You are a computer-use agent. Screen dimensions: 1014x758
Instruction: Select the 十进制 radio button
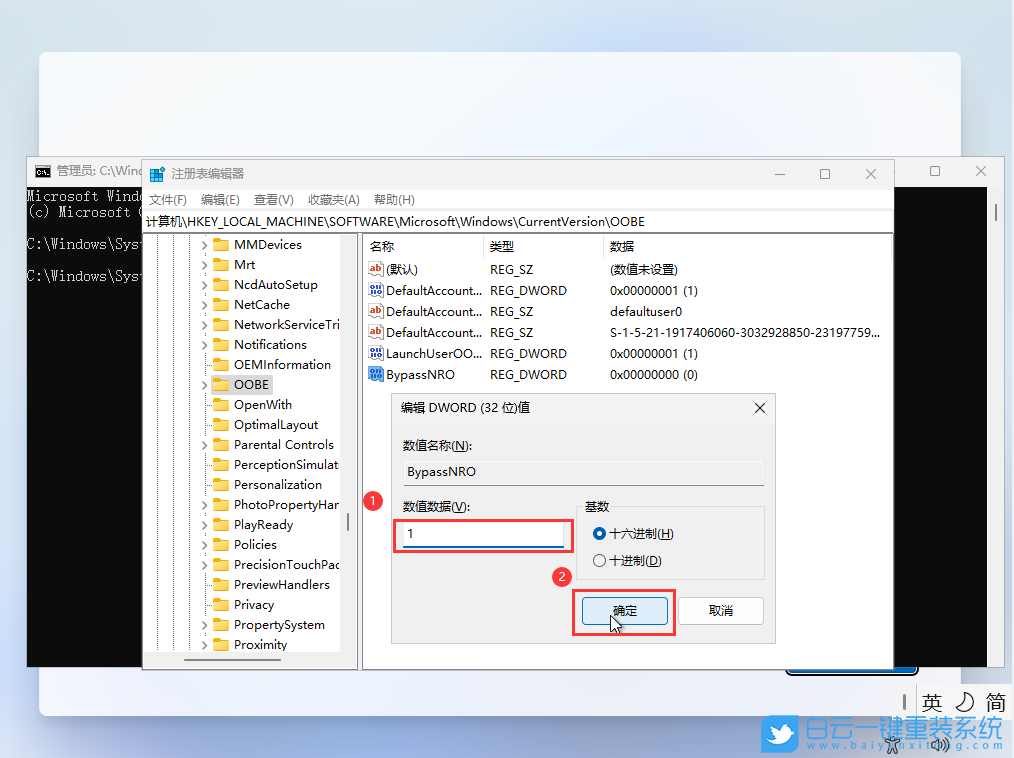[601, 559]
